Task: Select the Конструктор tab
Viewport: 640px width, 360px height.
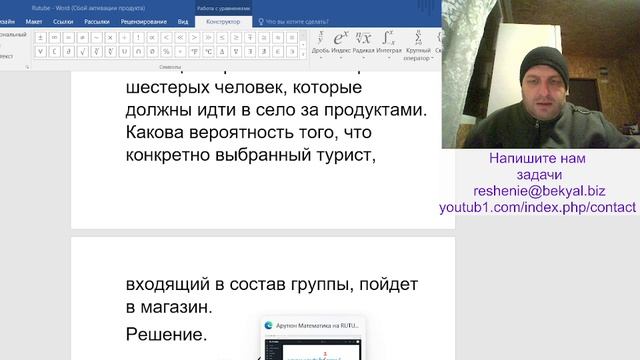Action: tap(223, 22)
